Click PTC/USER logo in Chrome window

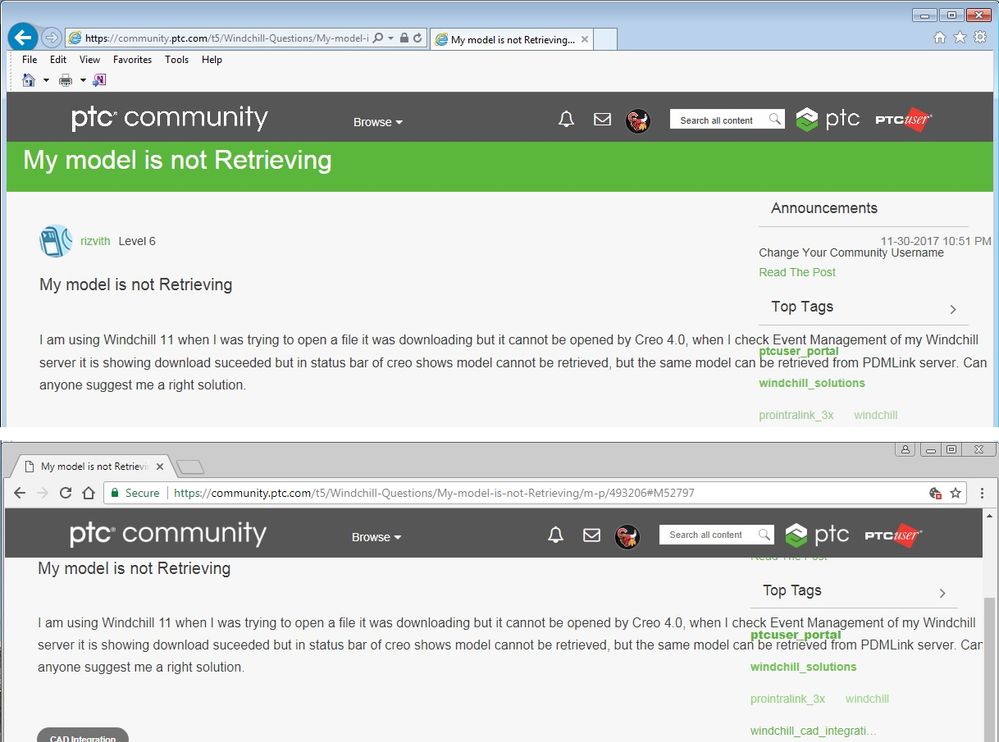(893, 535)
